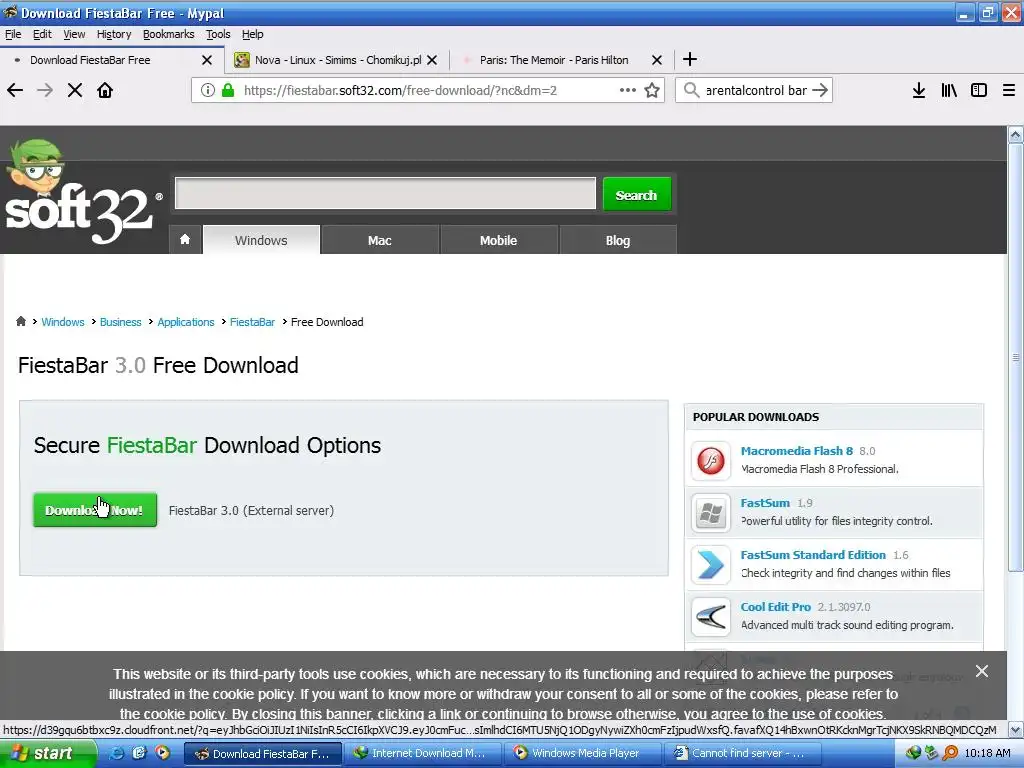Stop page loading with the X button

(75, 90)
